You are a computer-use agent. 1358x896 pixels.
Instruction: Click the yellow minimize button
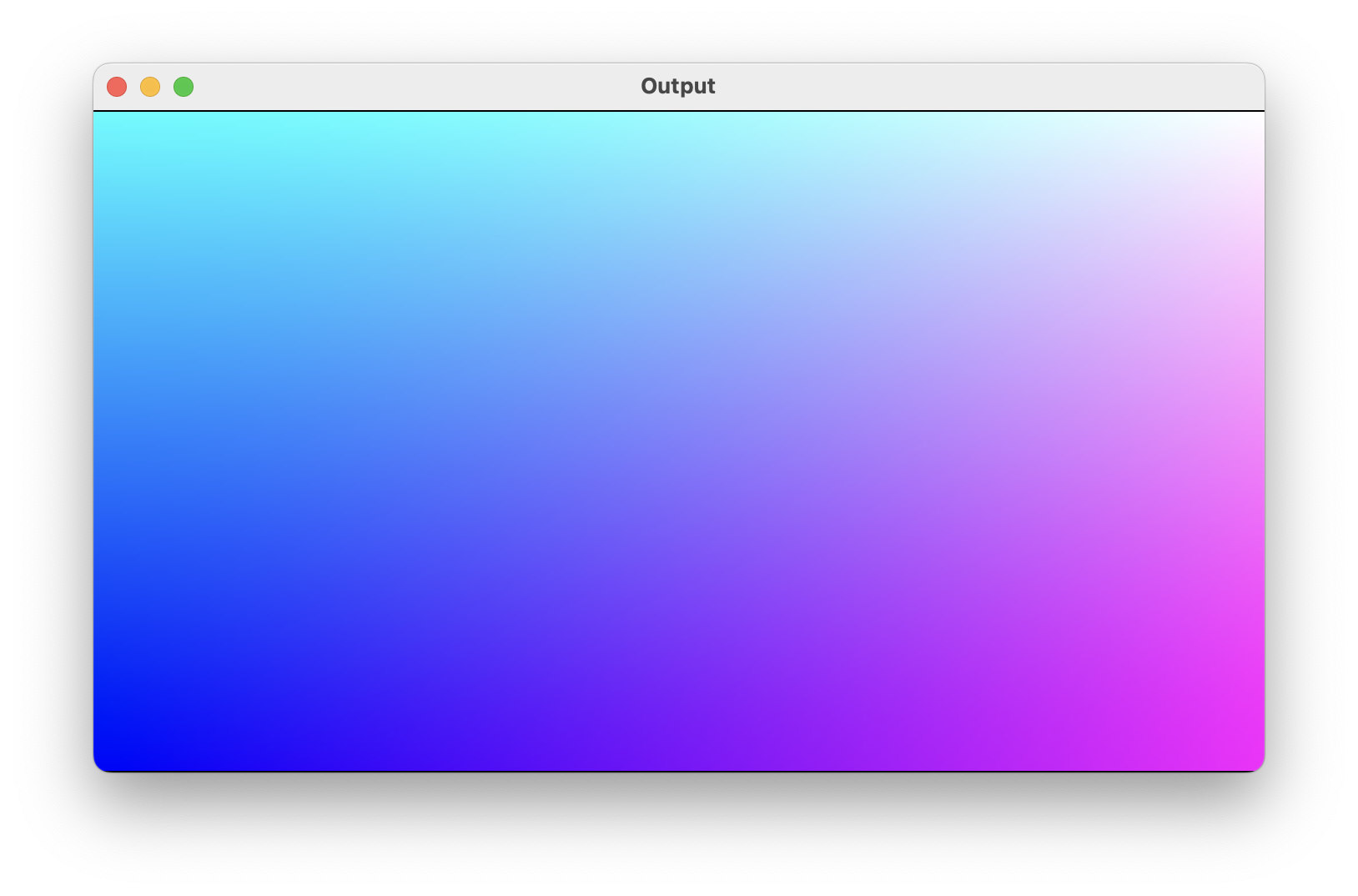click(150, 87)
